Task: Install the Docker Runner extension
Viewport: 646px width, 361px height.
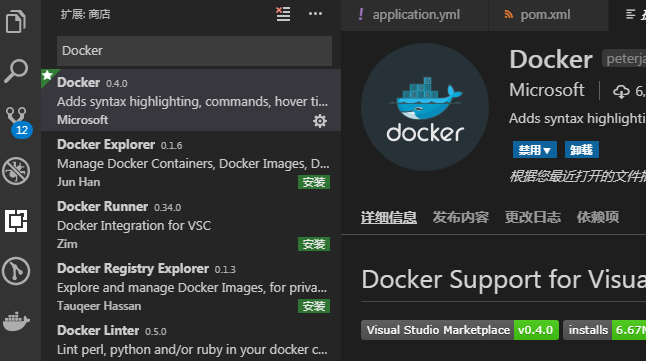Action: tap(314, 244)
